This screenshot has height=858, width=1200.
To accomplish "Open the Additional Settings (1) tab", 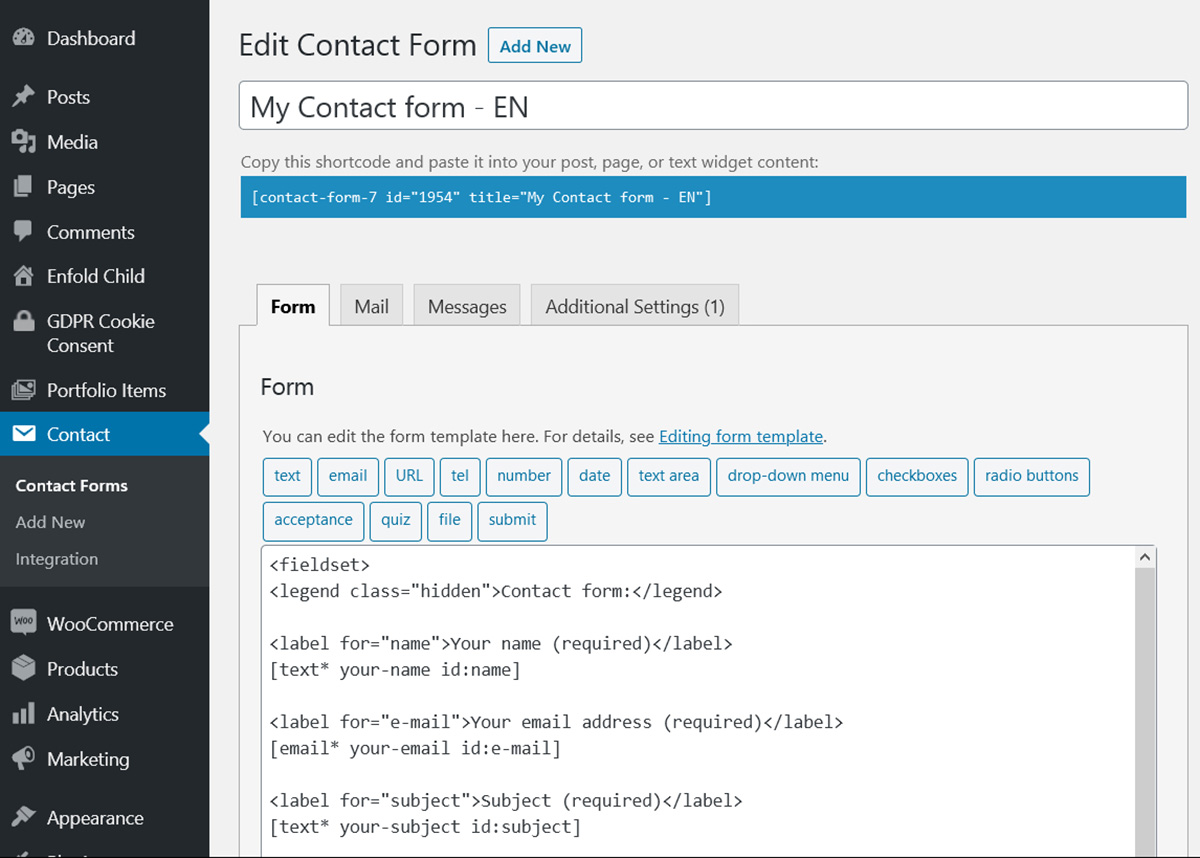I will [635, 306].
